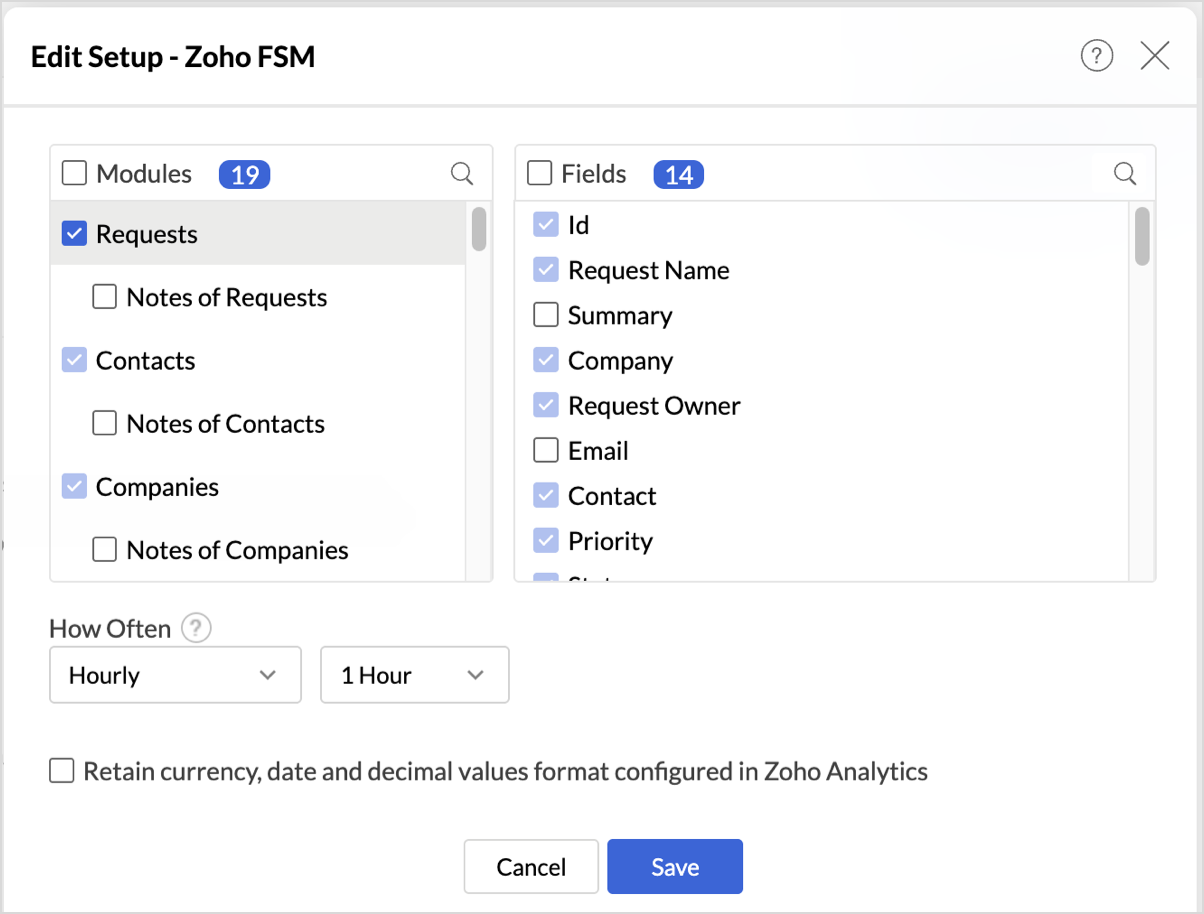Check the Summary field

(x=546, y=316)
